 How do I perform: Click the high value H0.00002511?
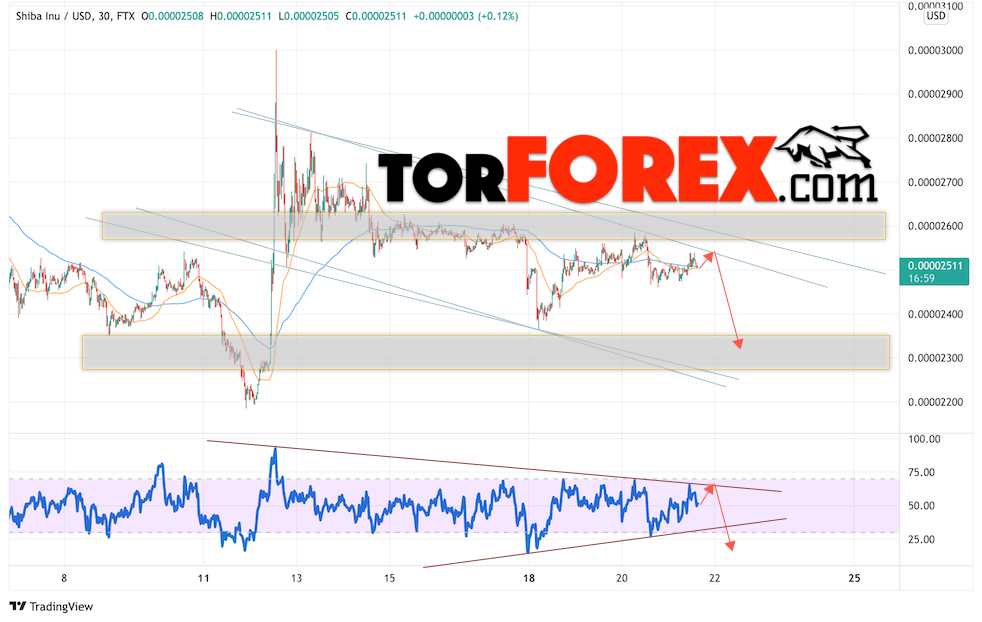[240, 16]
